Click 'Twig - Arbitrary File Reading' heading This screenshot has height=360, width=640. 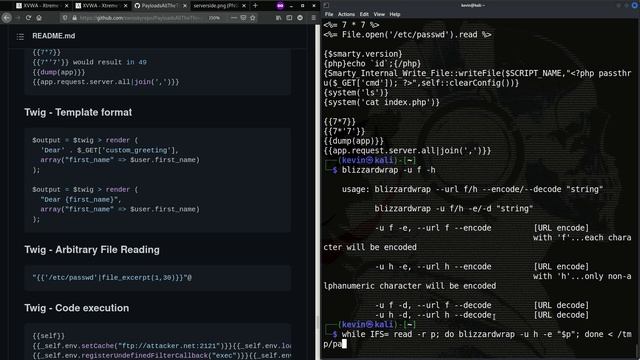tap(92, 250)
